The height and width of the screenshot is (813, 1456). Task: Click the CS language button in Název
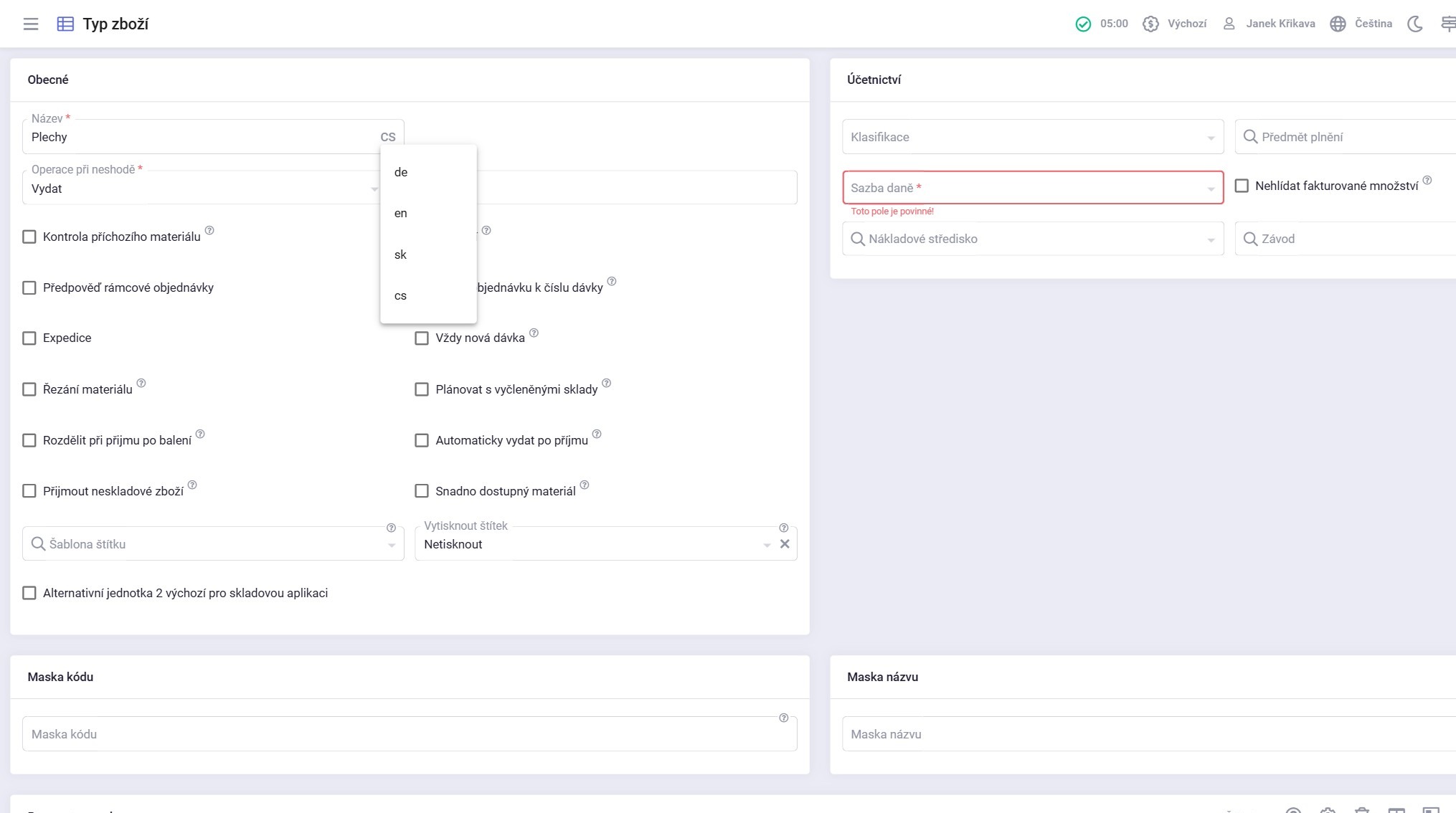[x=388, y=137]
